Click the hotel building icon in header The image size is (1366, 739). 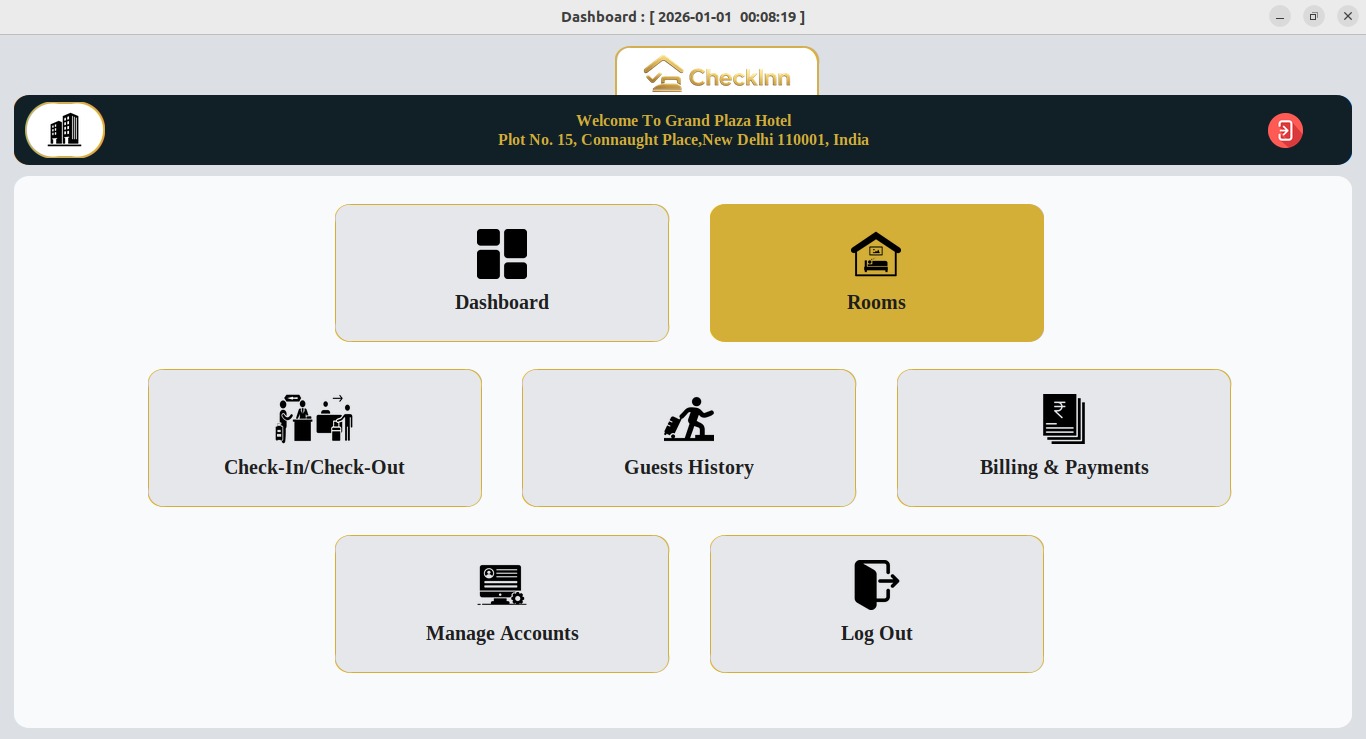65,130
